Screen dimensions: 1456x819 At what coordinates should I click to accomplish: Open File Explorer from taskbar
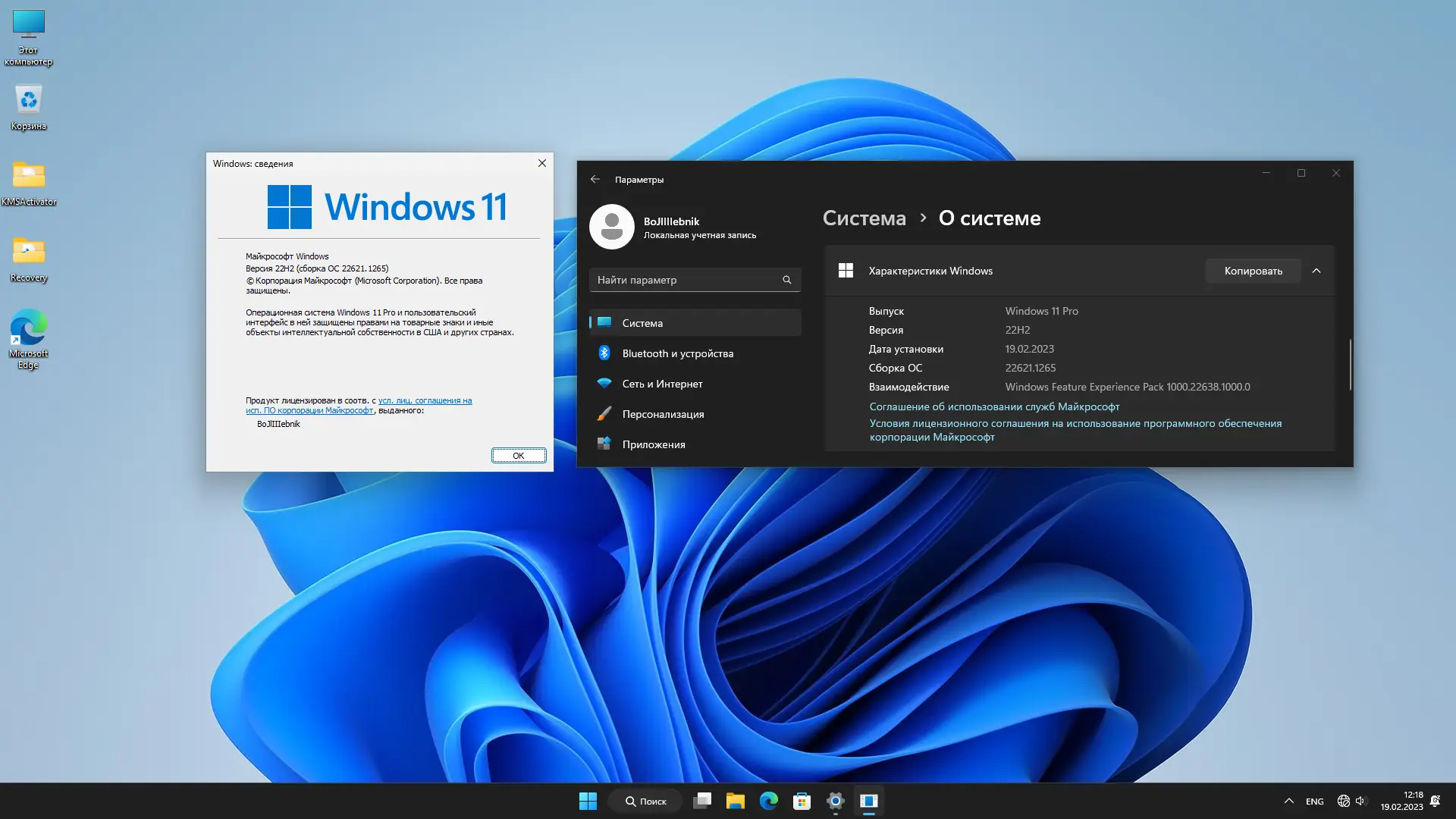point(735,801)
